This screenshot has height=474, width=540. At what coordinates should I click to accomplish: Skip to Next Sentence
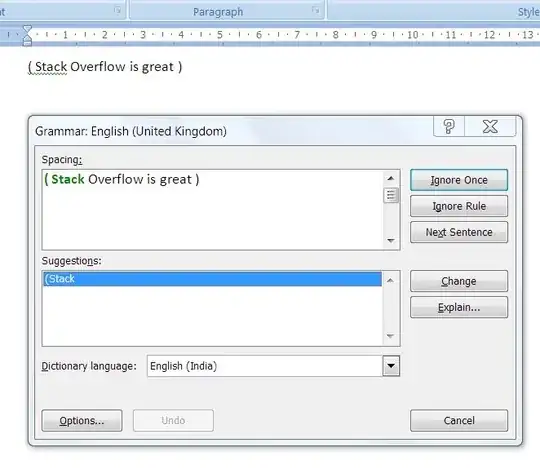click(x=459, y=232)
